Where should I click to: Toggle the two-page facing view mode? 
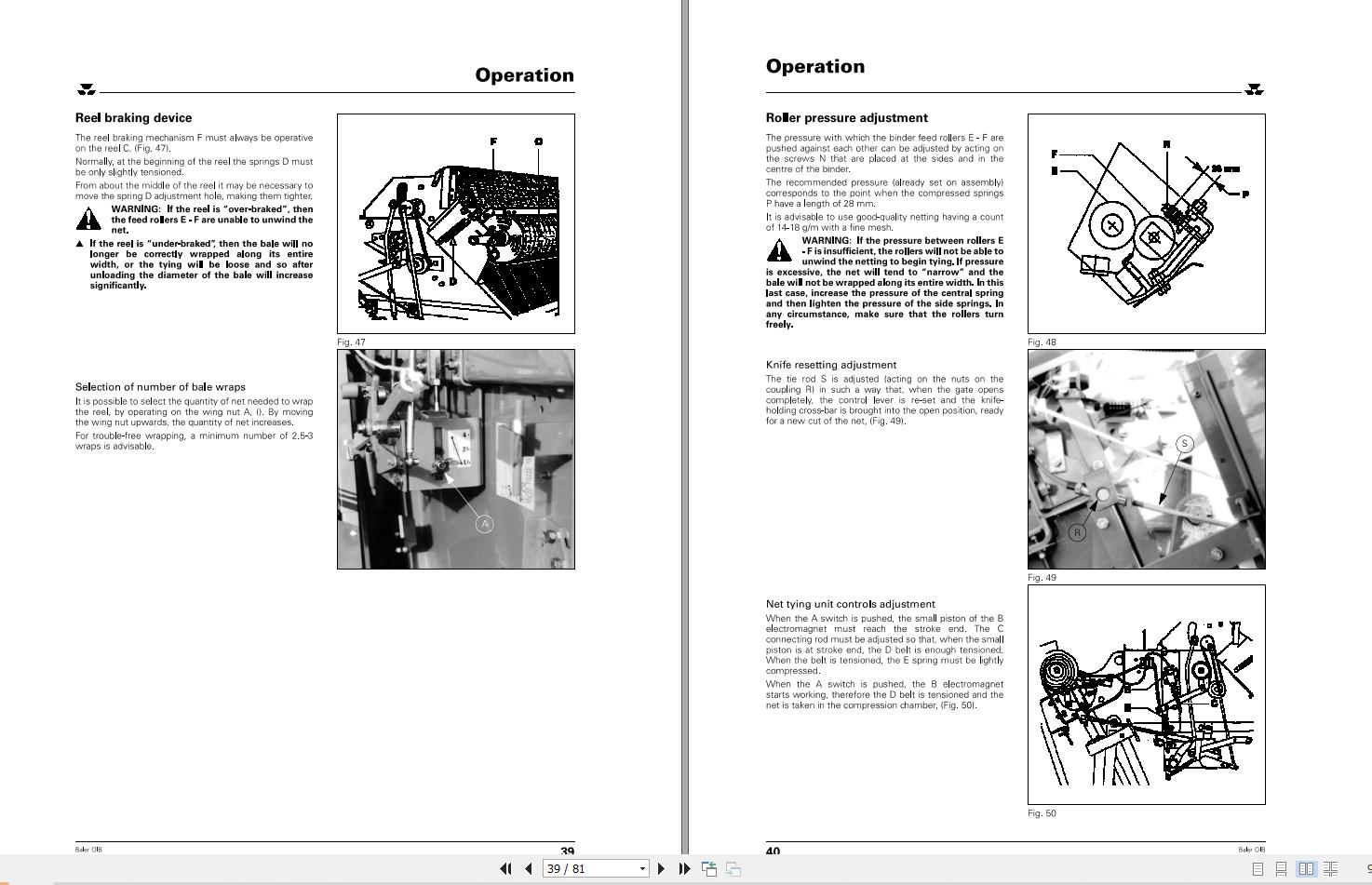tap(1306, 867)
